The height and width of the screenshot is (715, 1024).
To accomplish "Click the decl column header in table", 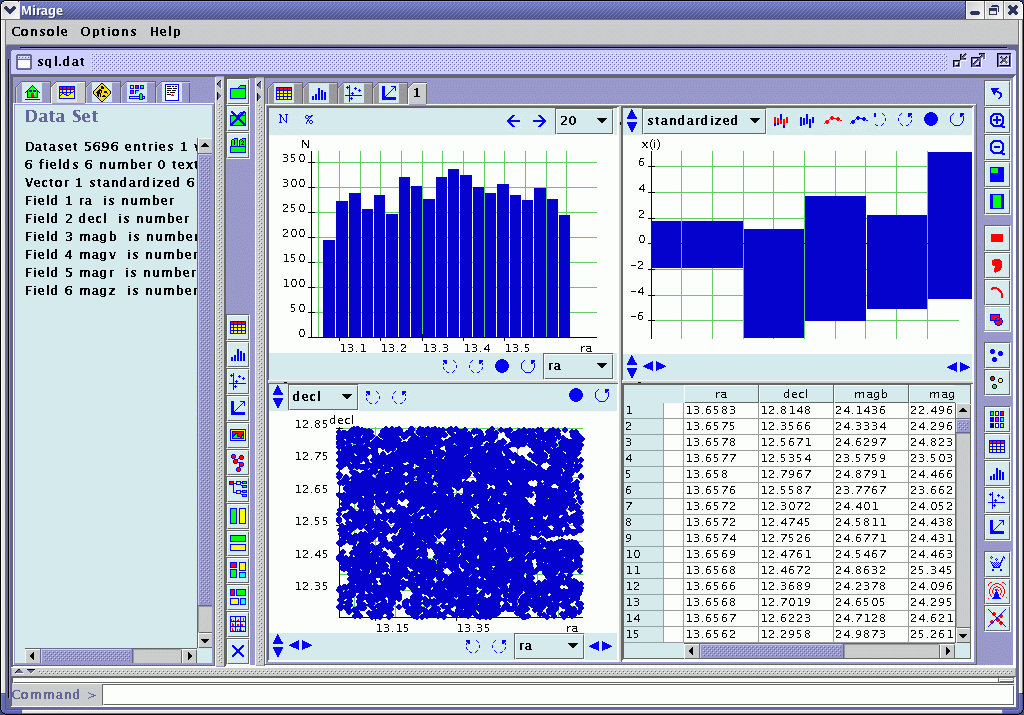I will pos(795,394).
